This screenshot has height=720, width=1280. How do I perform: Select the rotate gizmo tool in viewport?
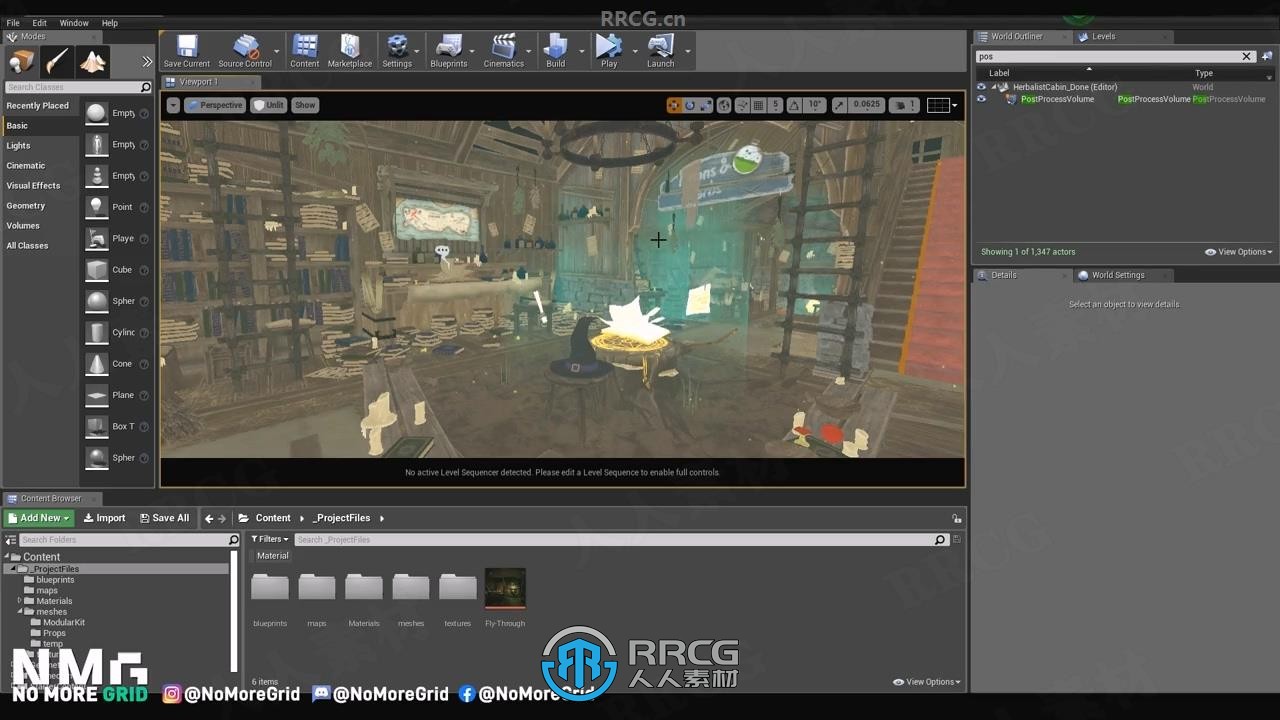point(690,105)
